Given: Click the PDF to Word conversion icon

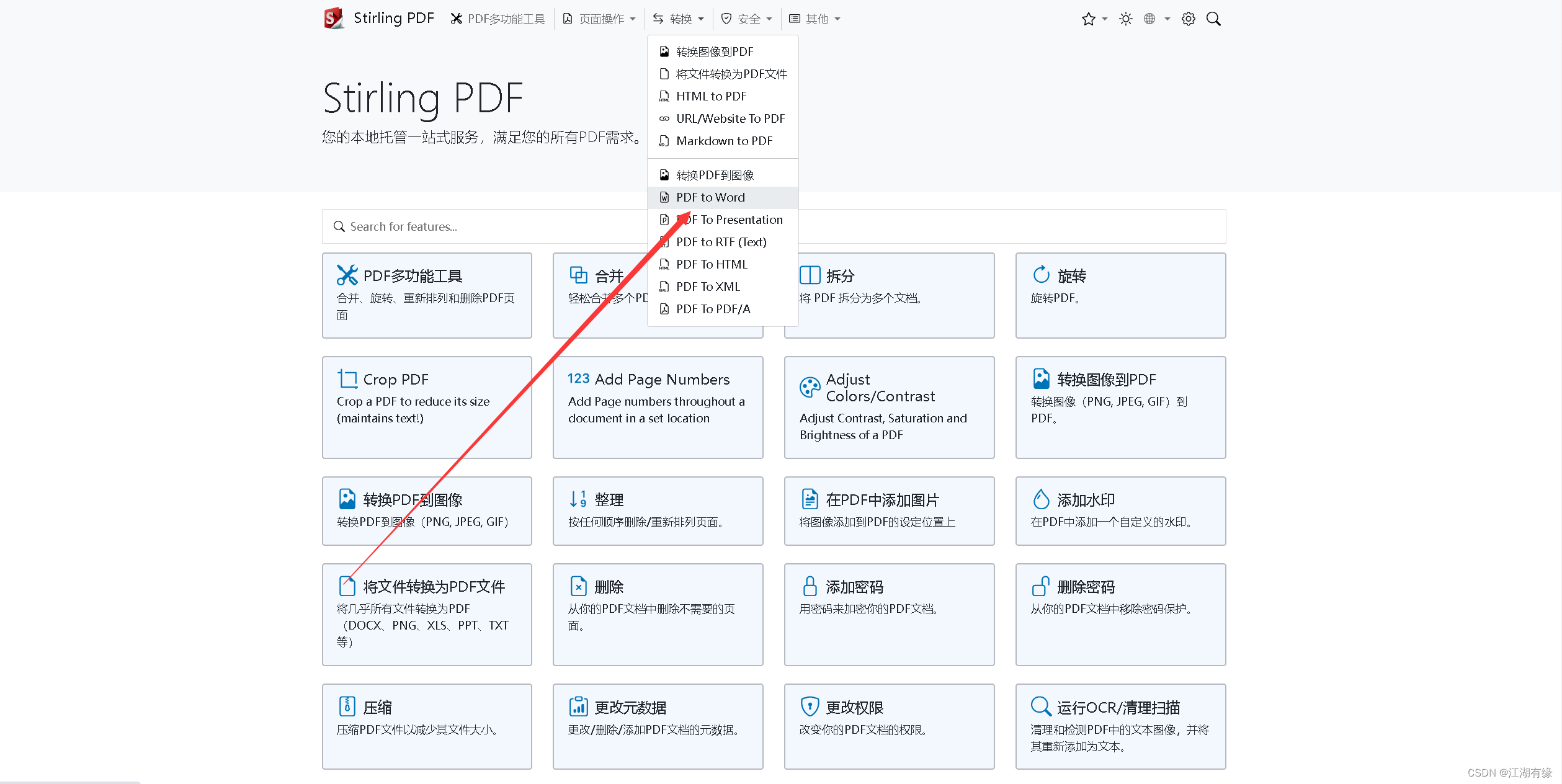Looking at the screenshot, I should pyautogui.click(x=663, y=196).
